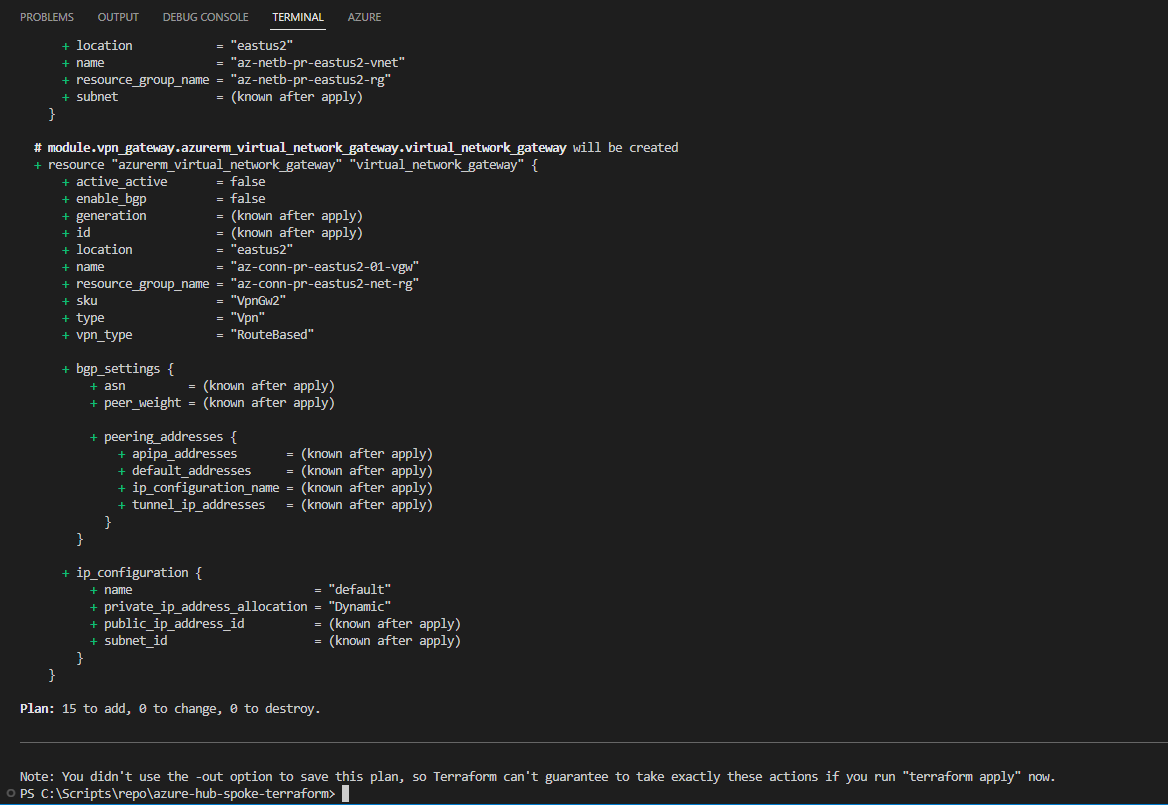The width and height of the screenshot is (1168, 805).
Task: Open the DEBUG CONSOLE tab
Action: [206, 17]
